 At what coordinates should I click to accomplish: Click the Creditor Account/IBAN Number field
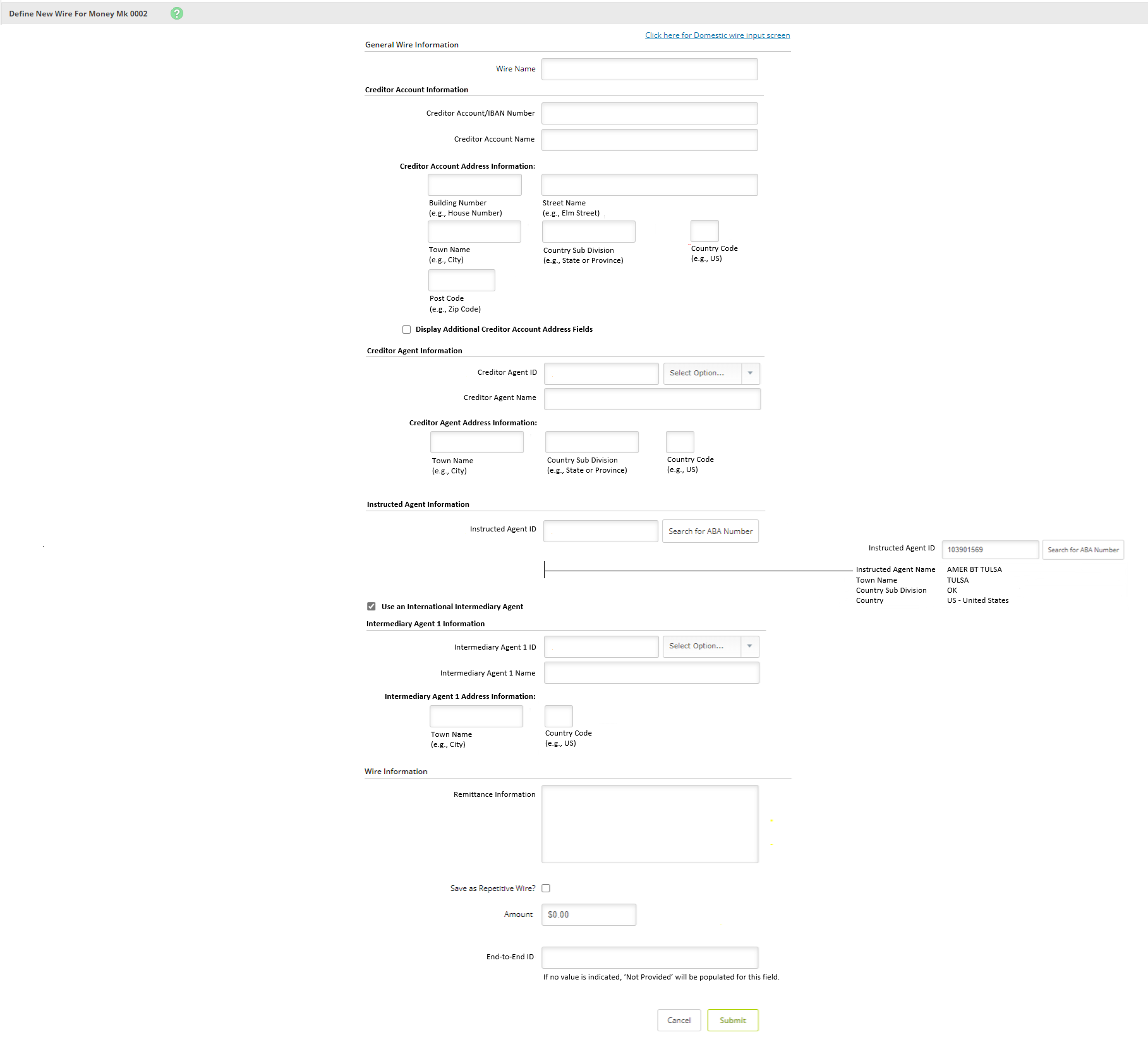click(649, 113)
